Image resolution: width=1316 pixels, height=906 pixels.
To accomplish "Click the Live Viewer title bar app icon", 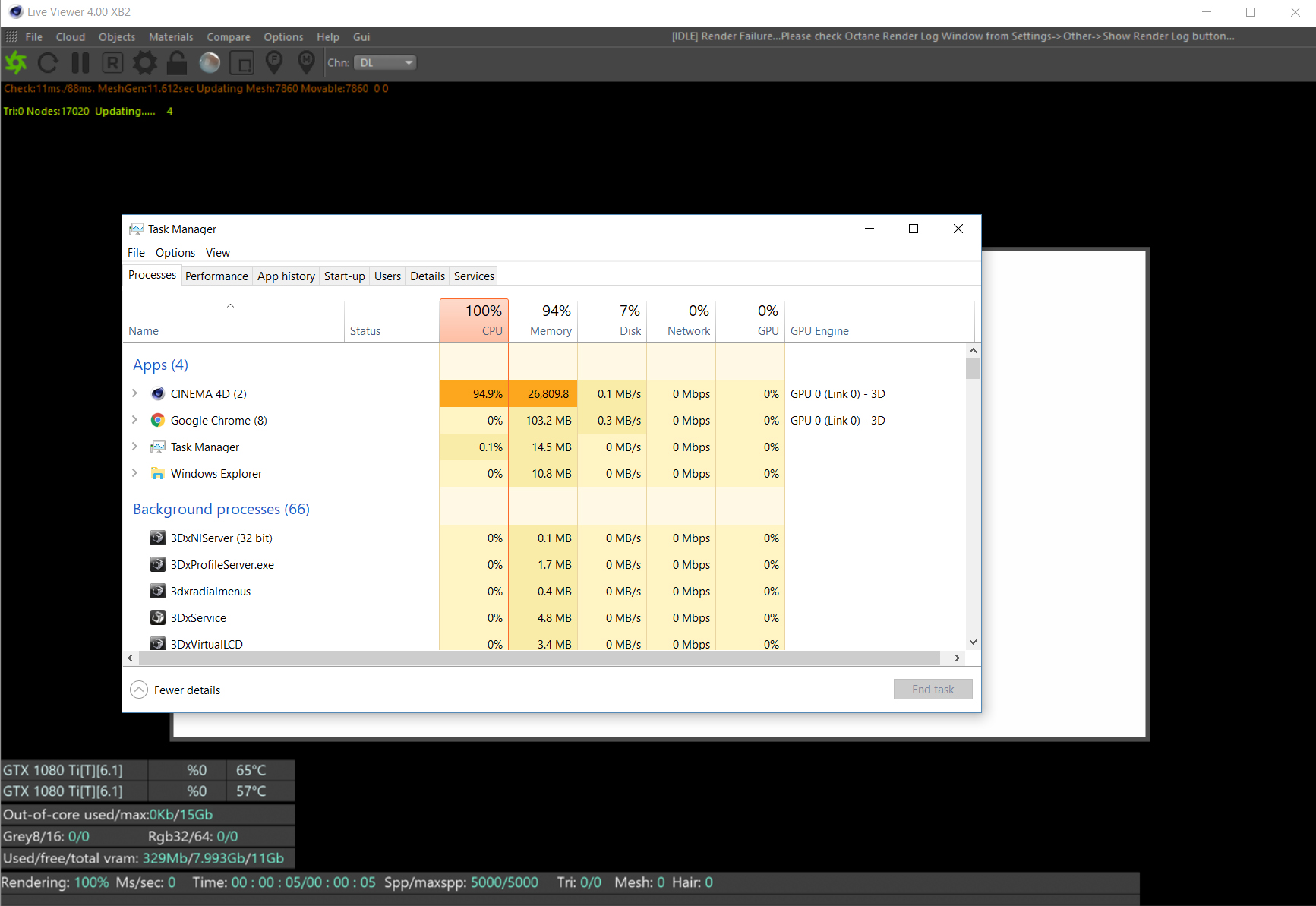I will tap(15, 12).
